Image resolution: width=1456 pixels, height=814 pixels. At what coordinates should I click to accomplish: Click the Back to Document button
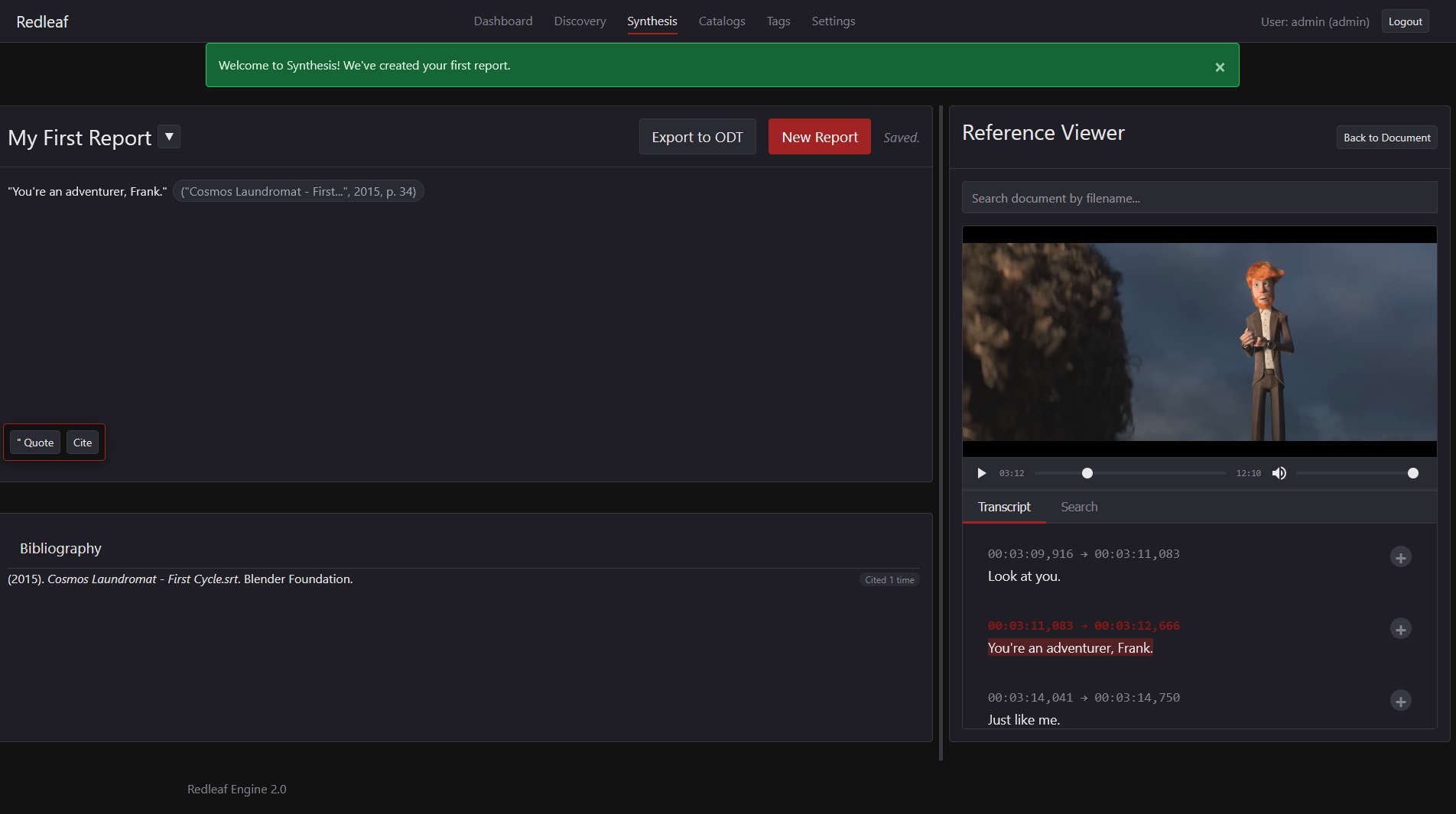pos(1386,138)
